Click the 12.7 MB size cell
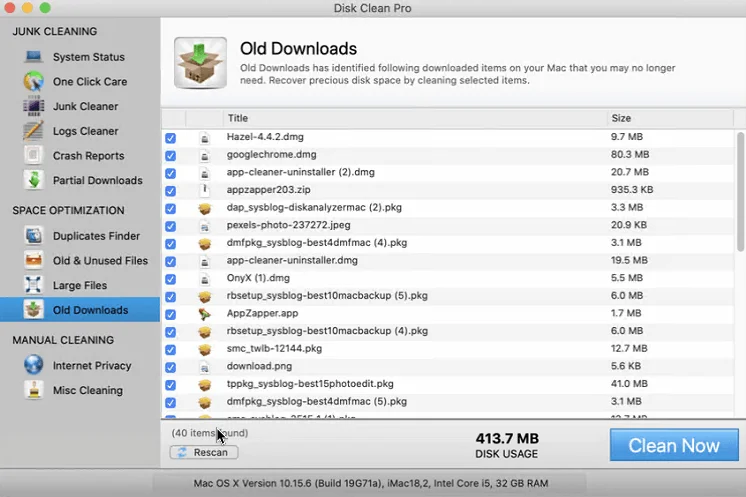Image resolution: width=746 pixels, height=497 pixels. click(x=629, y=349)
